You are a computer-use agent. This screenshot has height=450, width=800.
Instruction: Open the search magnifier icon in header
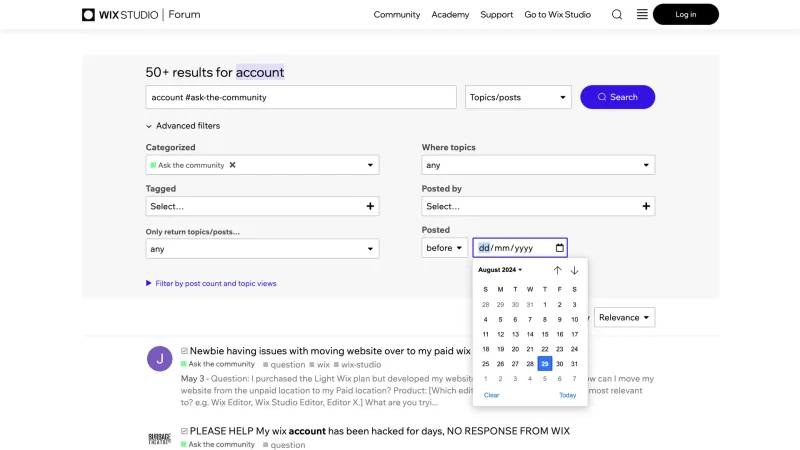coord(617,14)
